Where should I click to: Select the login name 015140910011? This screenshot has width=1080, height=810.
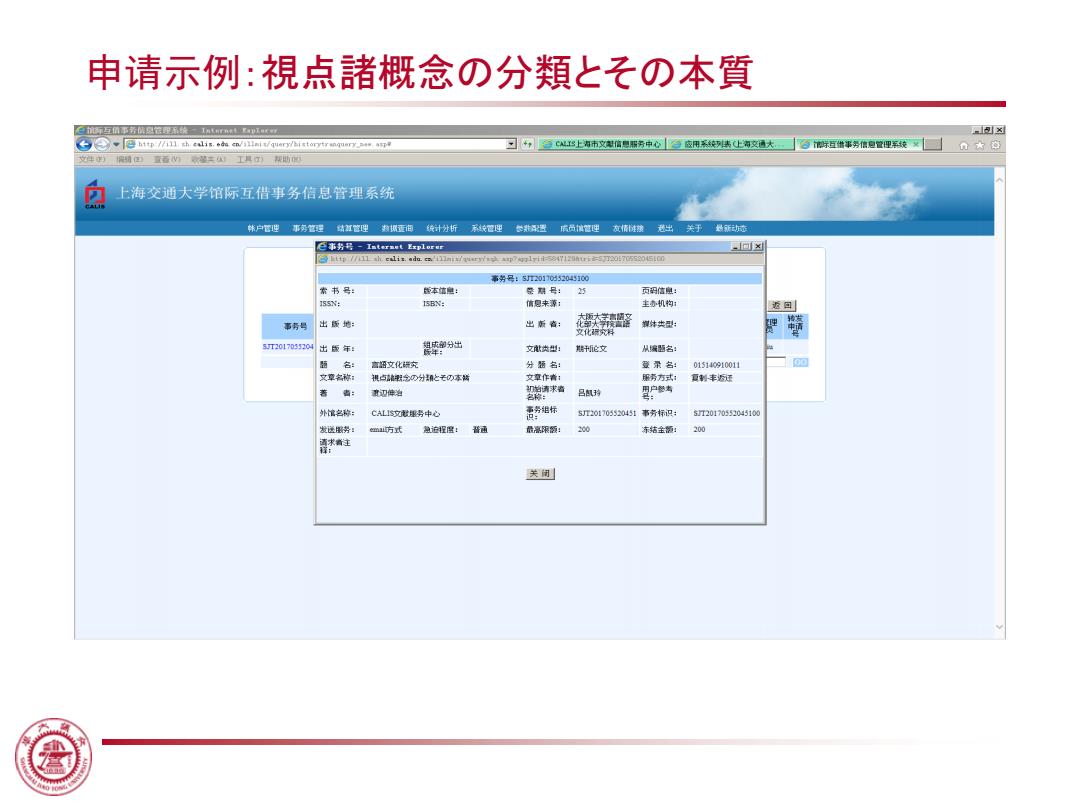(x=717, y=365)
